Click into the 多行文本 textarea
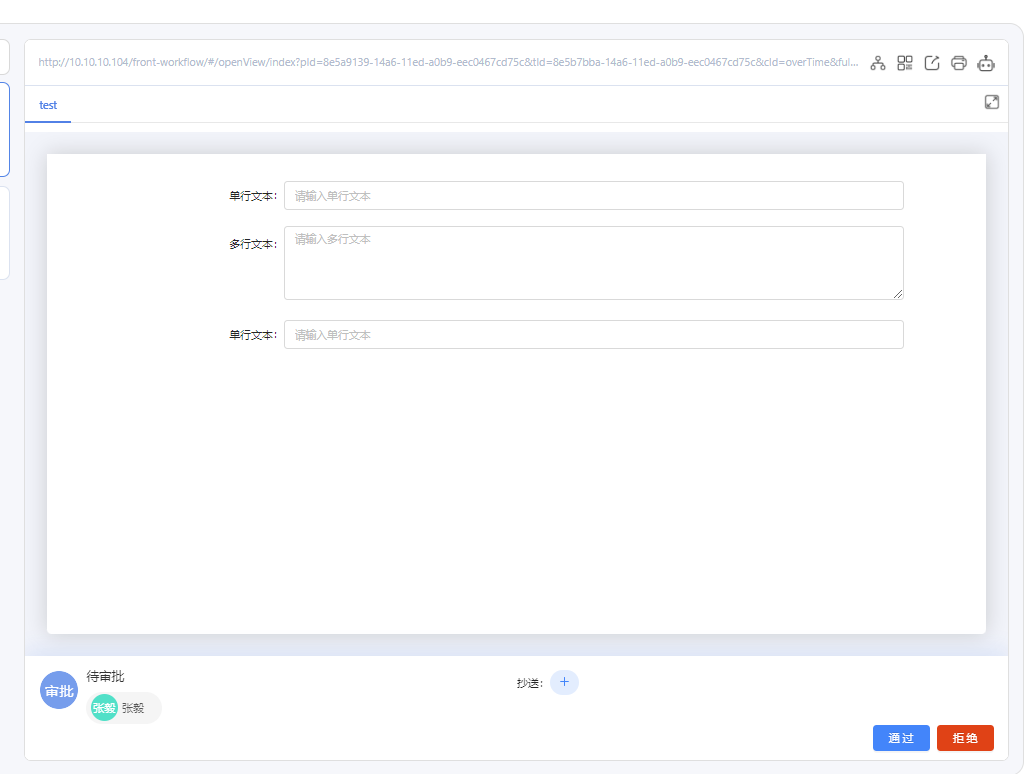 593,262
